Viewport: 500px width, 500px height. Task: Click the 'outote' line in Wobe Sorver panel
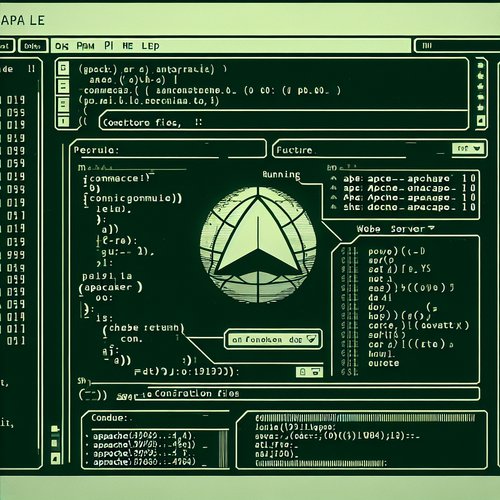pos(383,363)
